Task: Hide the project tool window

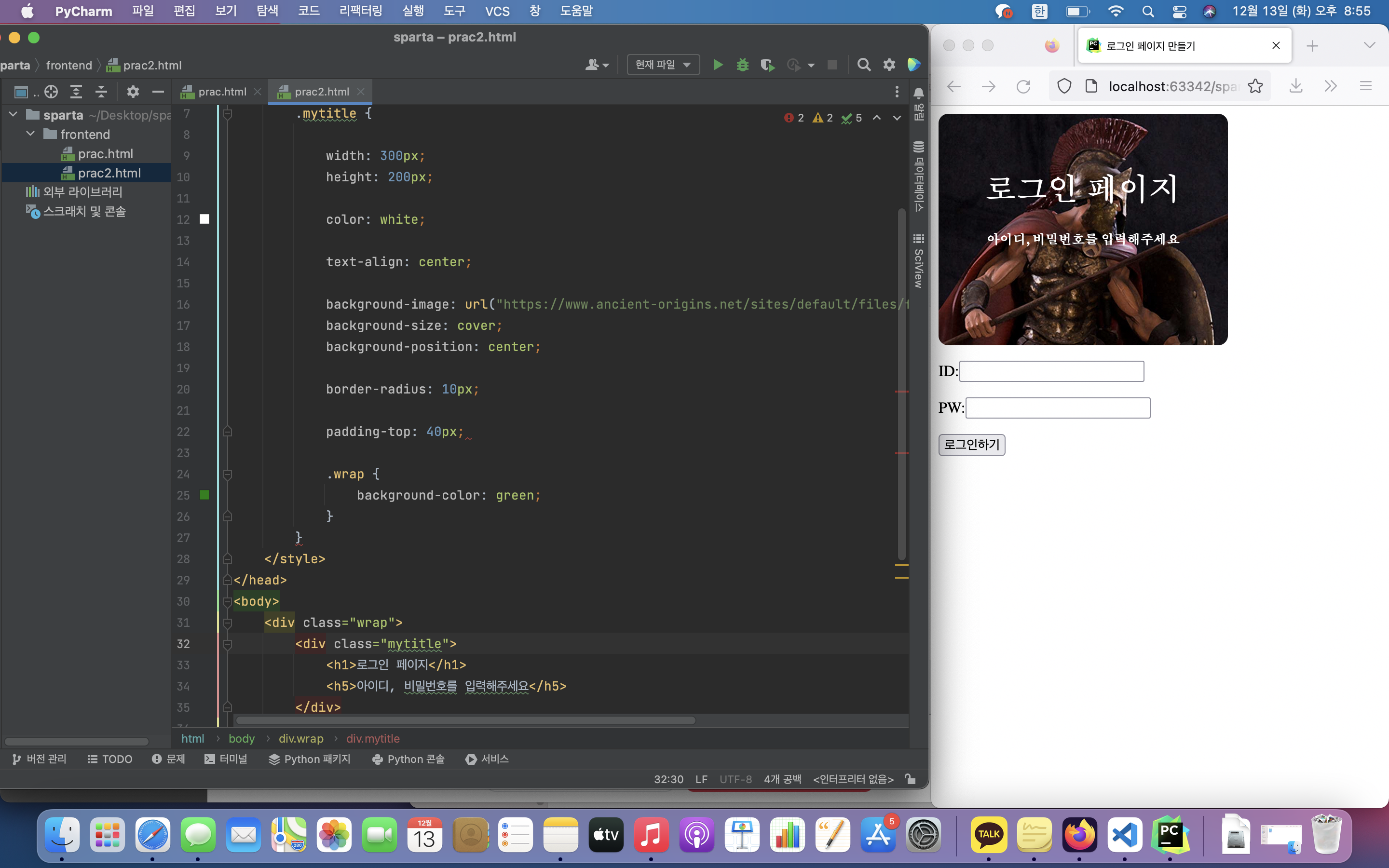Action: pyautogui.click(x=158, y=91)
